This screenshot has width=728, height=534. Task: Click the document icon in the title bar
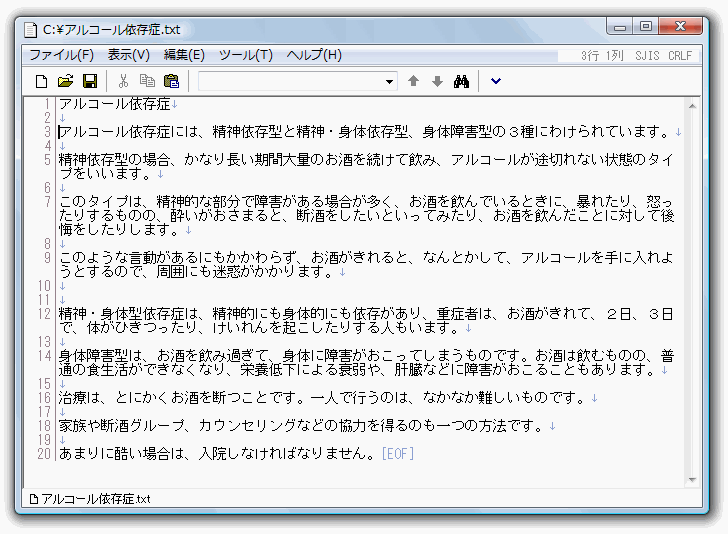pyautogui.click(x=31, y=30)
